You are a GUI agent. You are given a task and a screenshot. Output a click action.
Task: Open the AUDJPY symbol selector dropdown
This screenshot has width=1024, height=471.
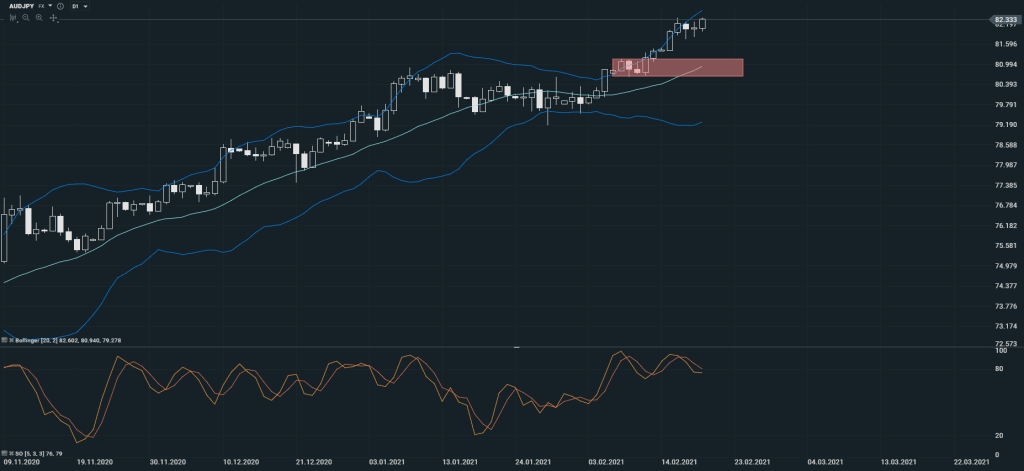point(50,5)
